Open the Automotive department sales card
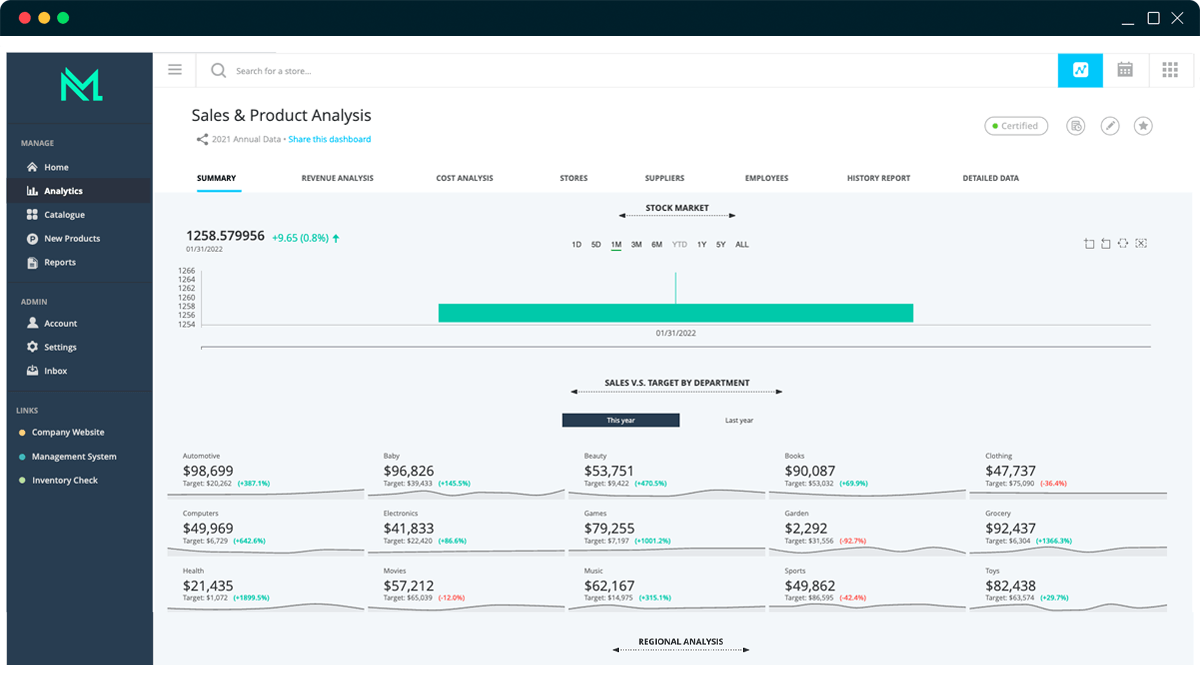 pos(265,472)
